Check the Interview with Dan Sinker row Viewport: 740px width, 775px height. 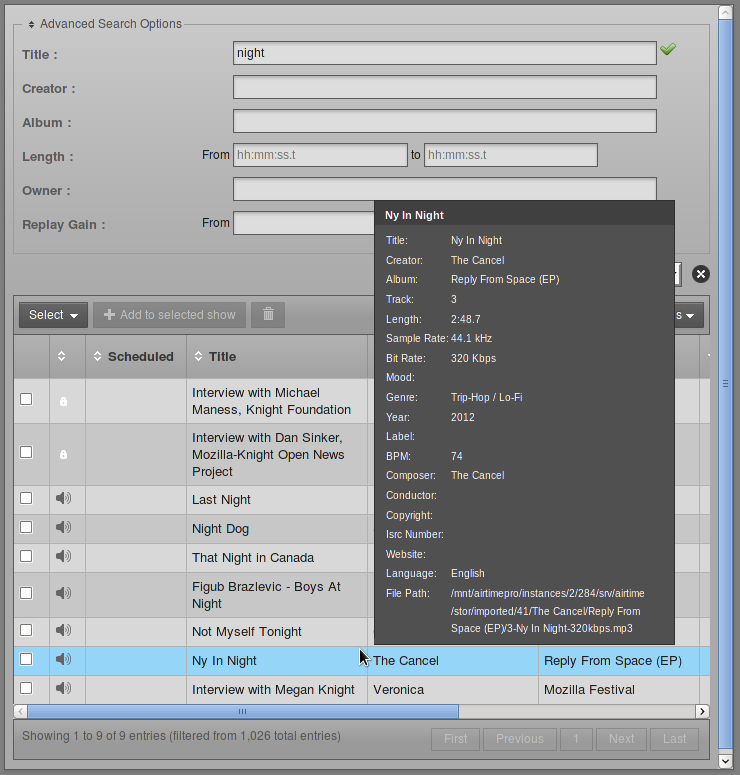[x=26, y=452]
